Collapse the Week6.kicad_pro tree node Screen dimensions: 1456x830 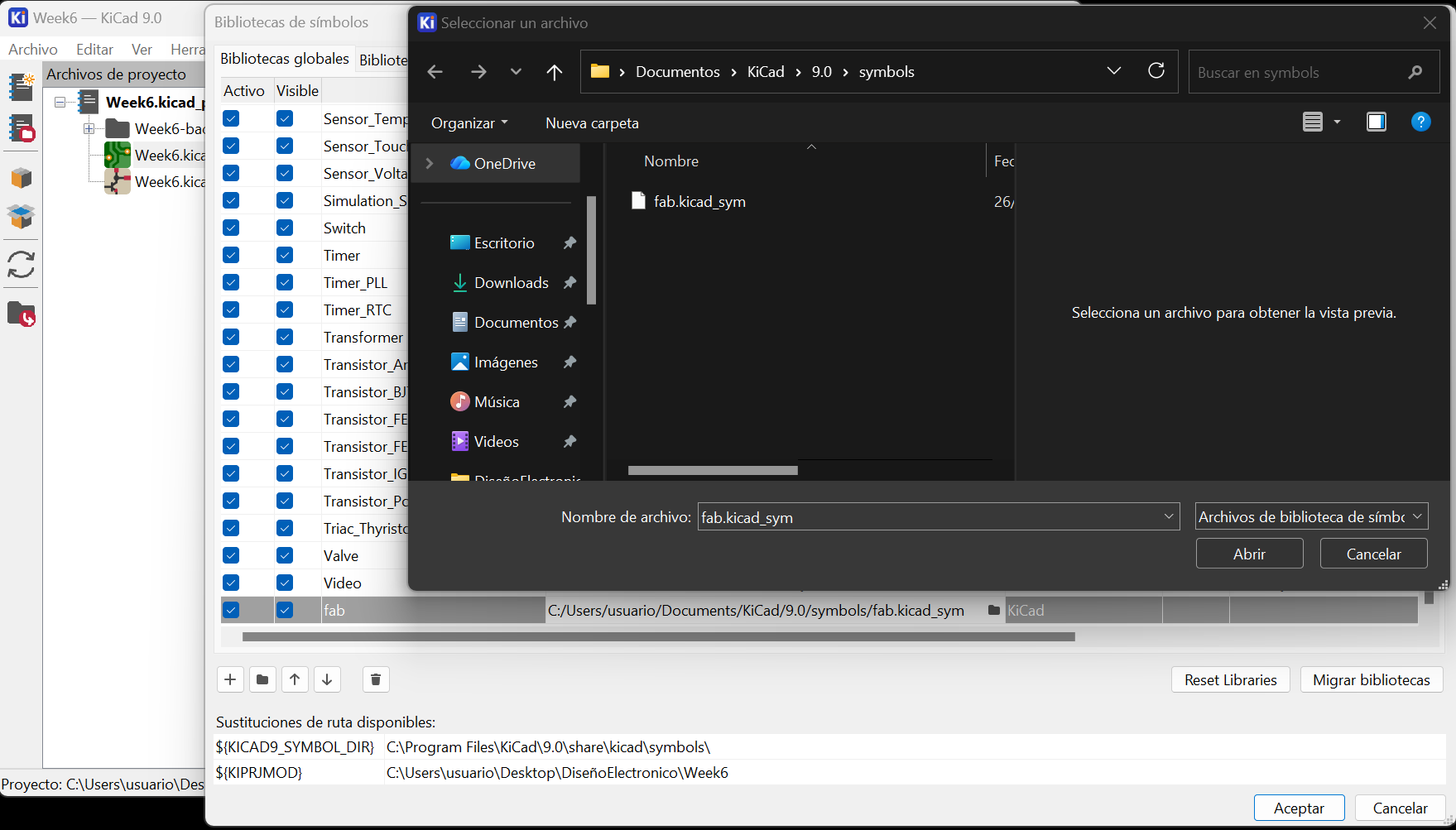tap(60, 103)
